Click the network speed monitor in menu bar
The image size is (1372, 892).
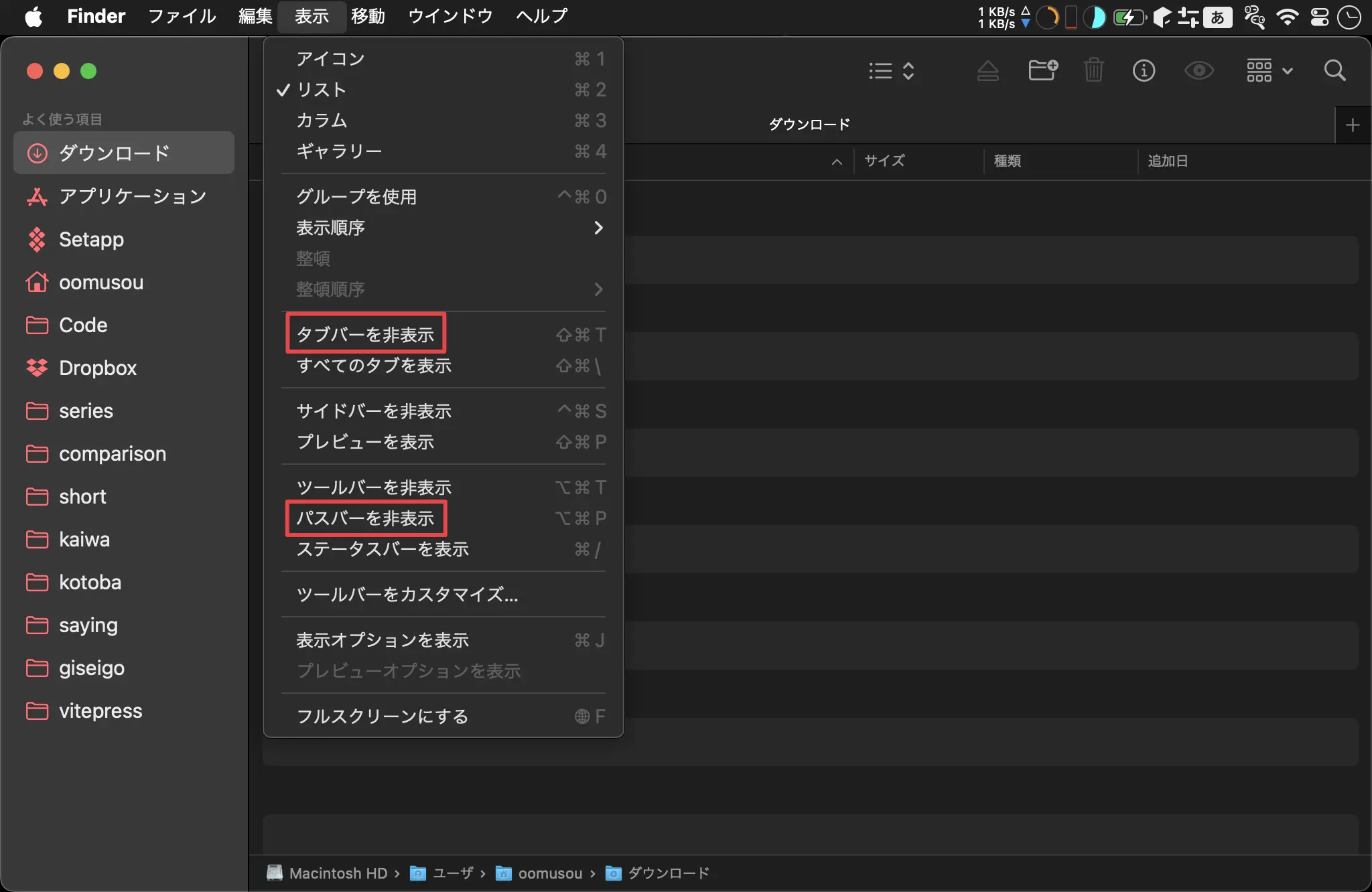(1004, 17)
